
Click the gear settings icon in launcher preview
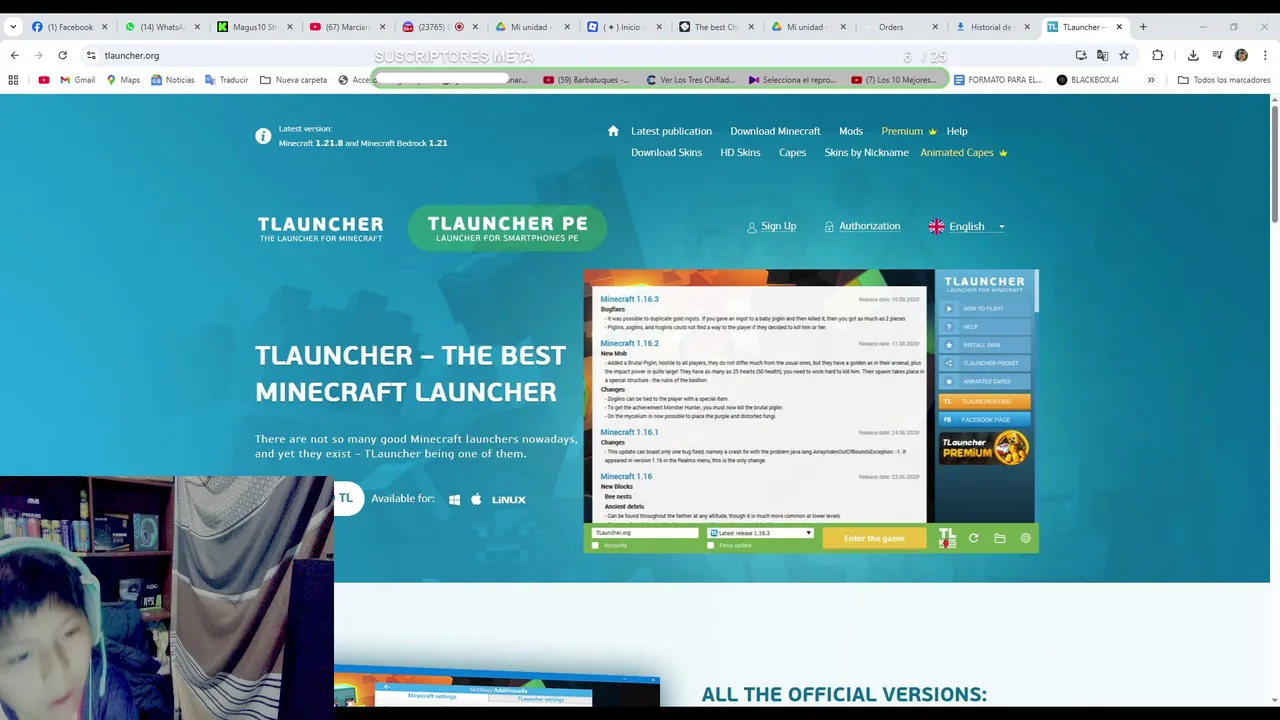click(x=1025, y=538)
